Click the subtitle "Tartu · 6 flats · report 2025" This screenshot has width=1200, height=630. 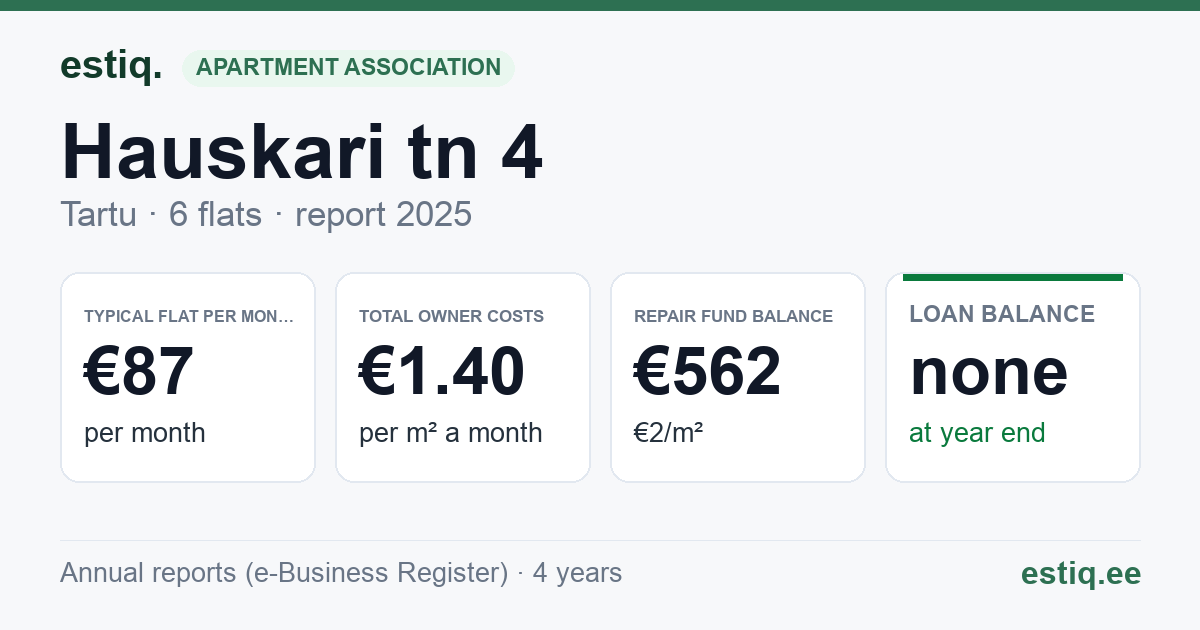(x=266, y=214)
